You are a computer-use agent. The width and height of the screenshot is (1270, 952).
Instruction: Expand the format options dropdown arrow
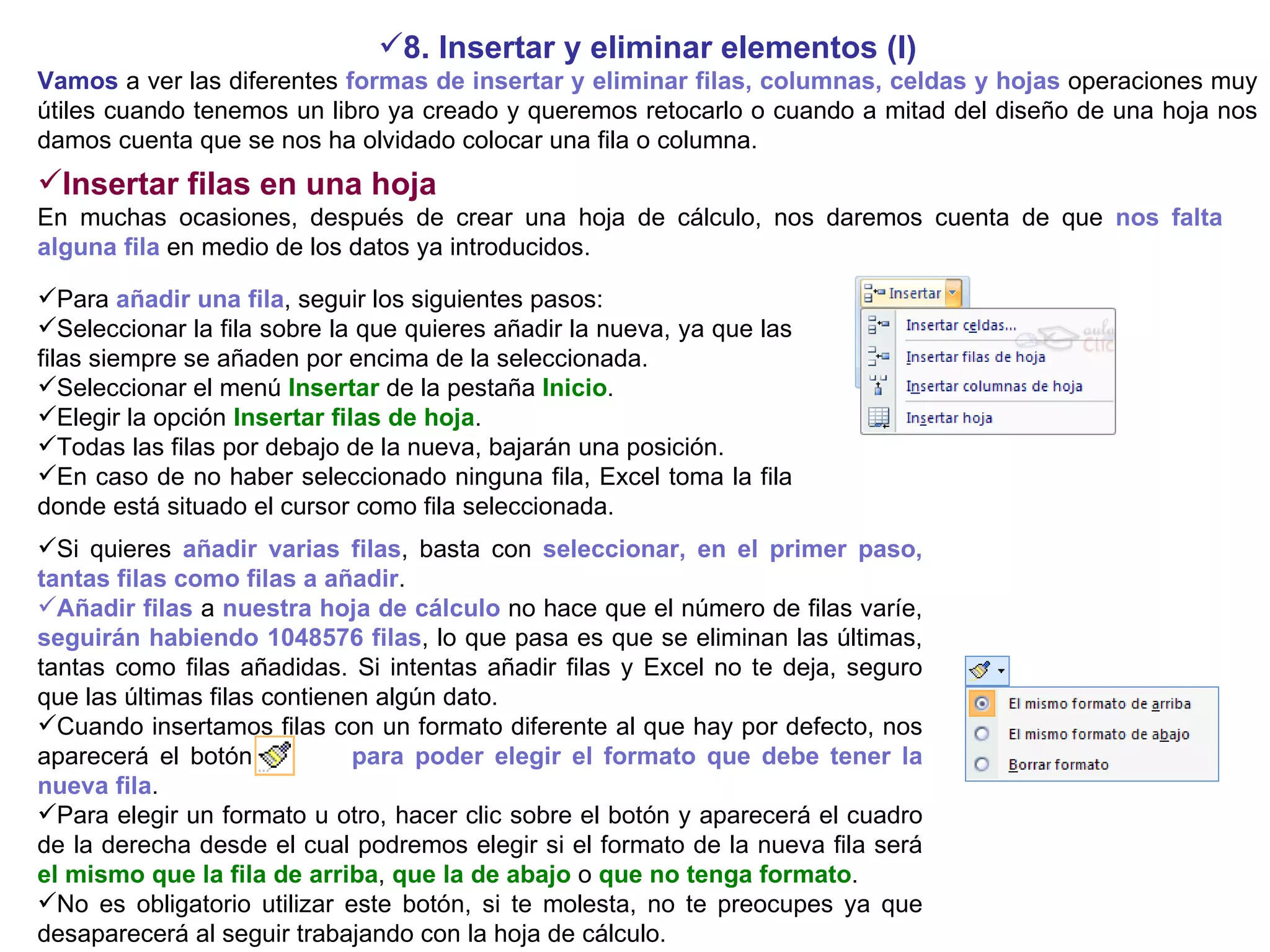(x=1001, y=671)
